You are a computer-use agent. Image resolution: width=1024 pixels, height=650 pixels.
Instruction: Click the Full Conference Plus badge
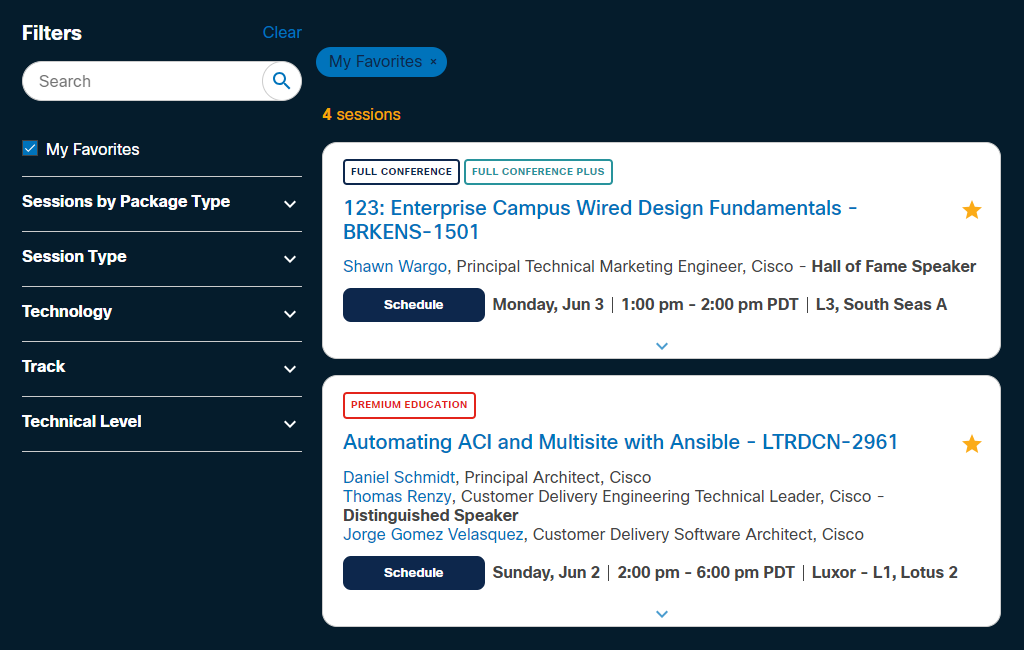538,172
